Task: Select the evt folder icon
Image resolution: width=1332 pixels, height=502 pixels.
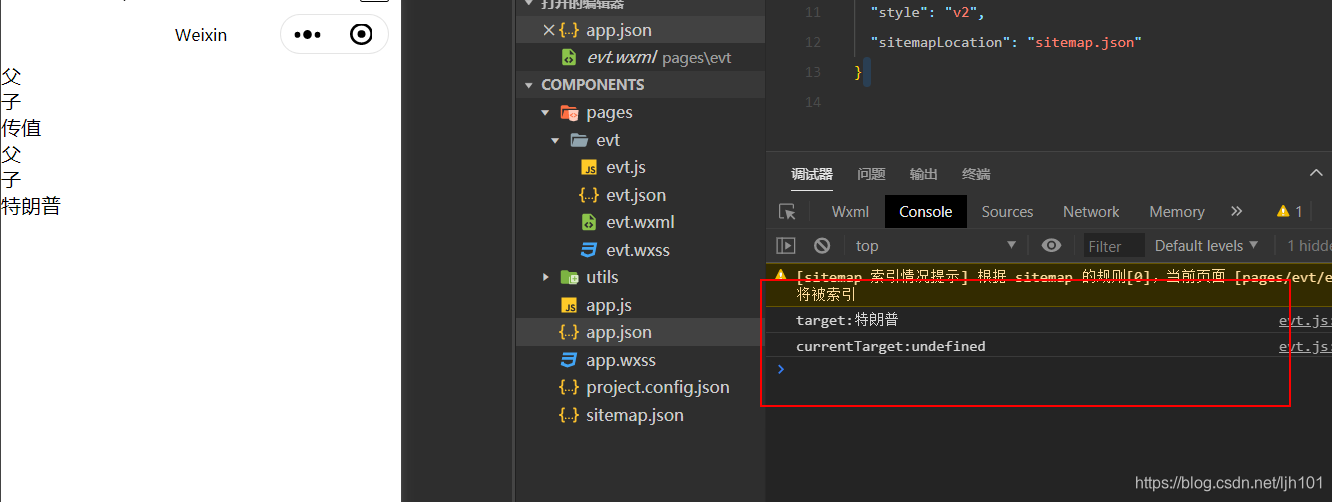Action: 579,140
